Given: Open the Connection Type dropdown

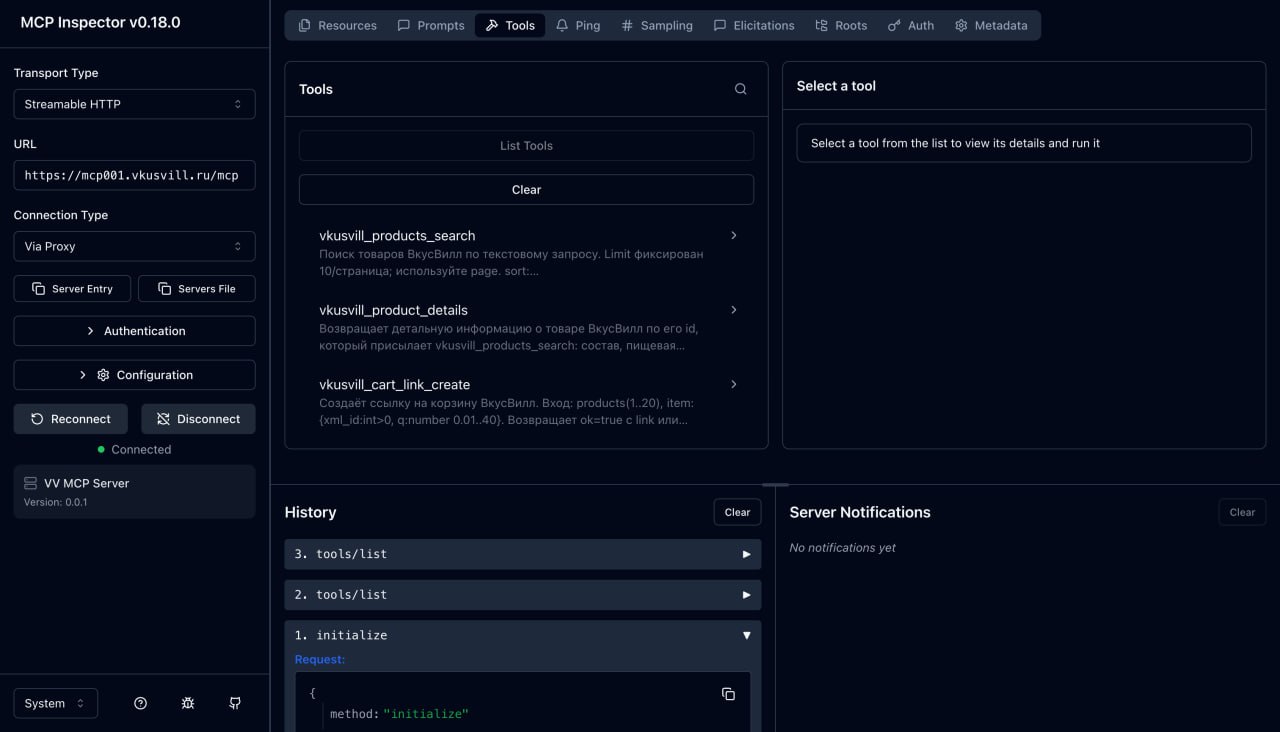Looking at the screenshot, I should click(x=134, y=246).
